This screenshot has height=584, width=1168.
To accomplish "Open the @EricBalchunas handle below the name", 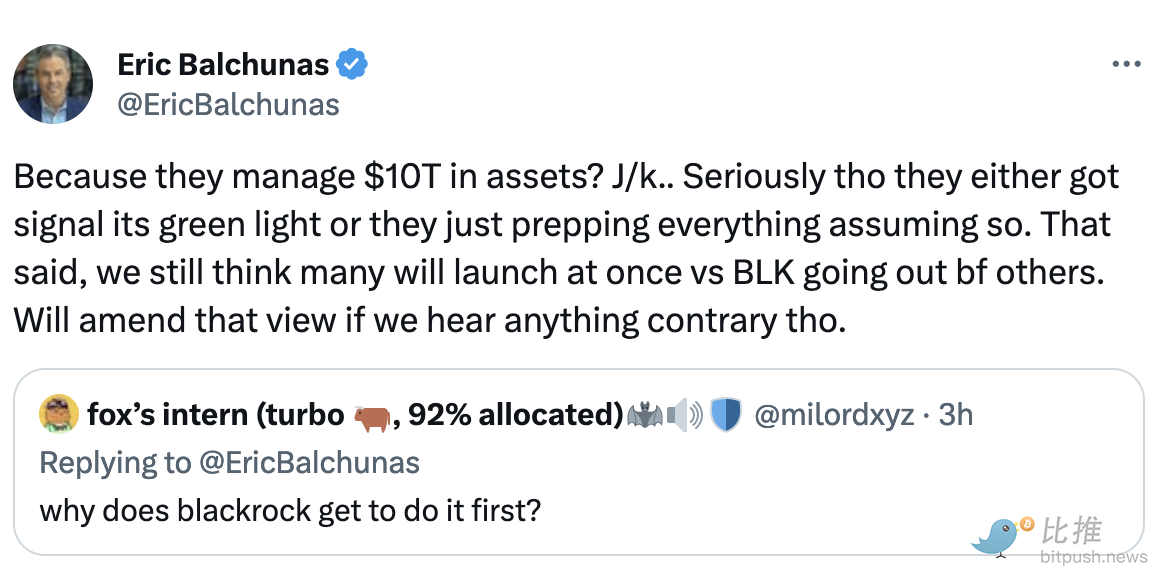I will click(229, 104).
